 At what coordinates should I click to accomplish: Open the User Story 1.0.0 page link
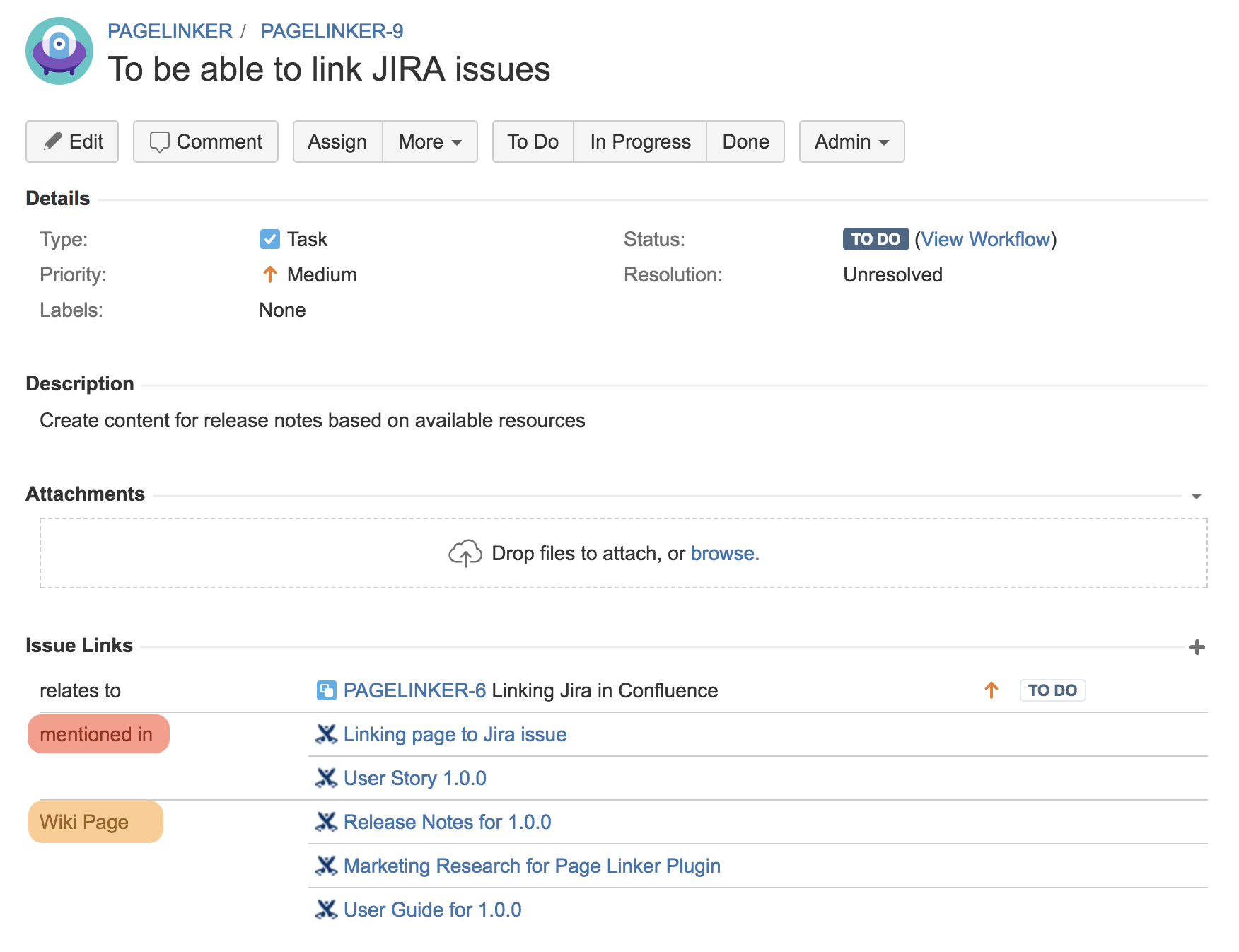[x=414, y=778]
